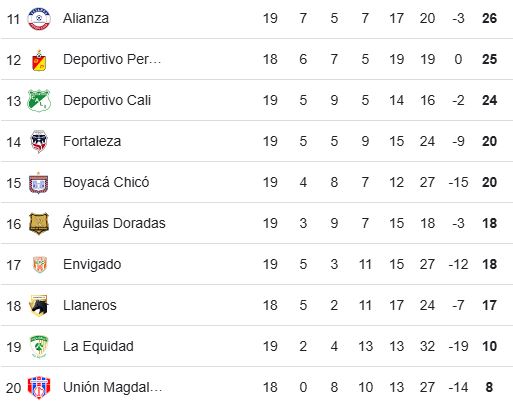
Task: Open the Alianza team name link
Action: (x=86, y=18)
